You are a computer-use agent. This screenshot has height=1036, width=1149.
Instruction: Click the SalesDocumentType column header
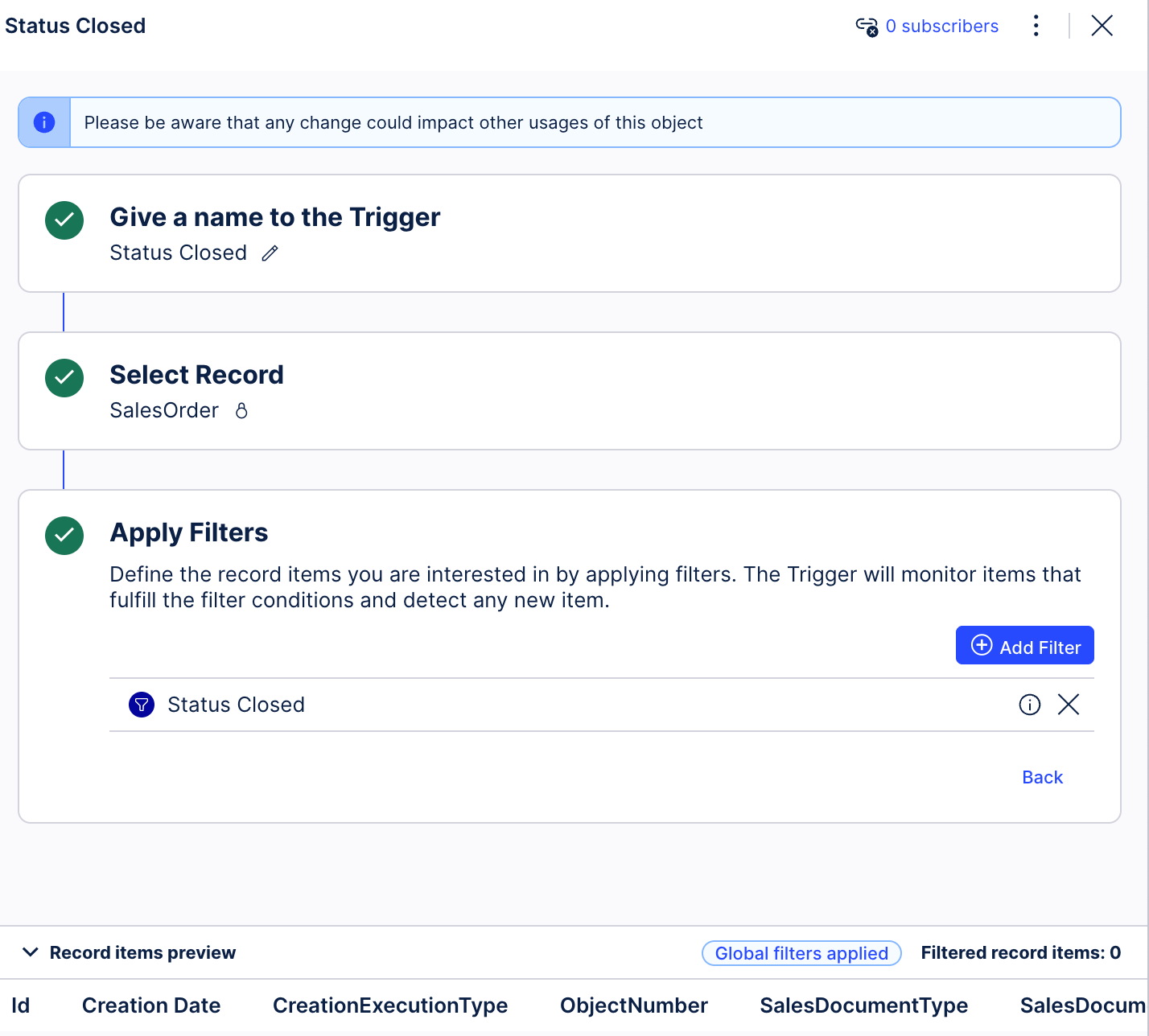pos(863,1005)
